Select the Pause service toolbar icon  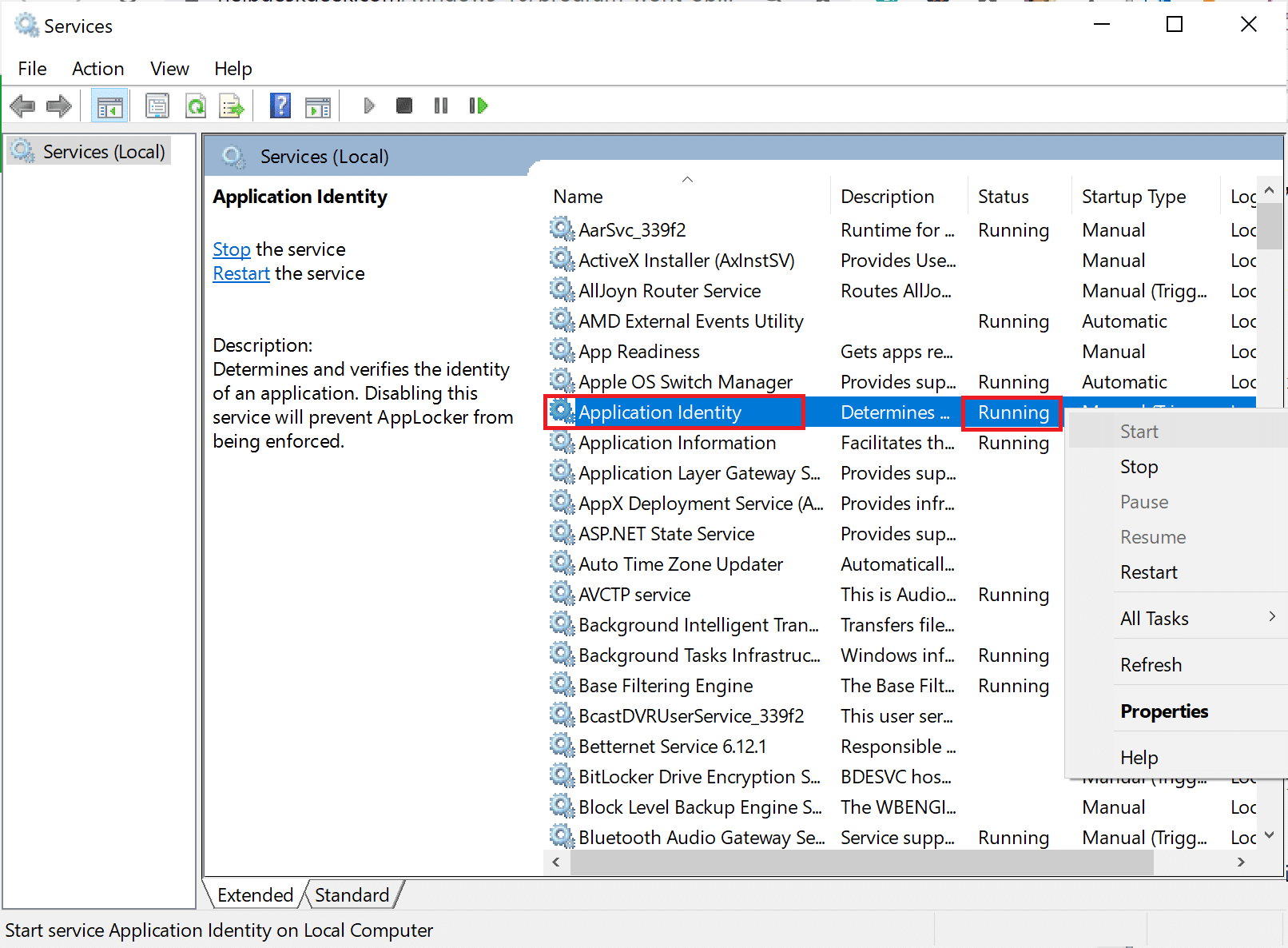pos(440,105)
